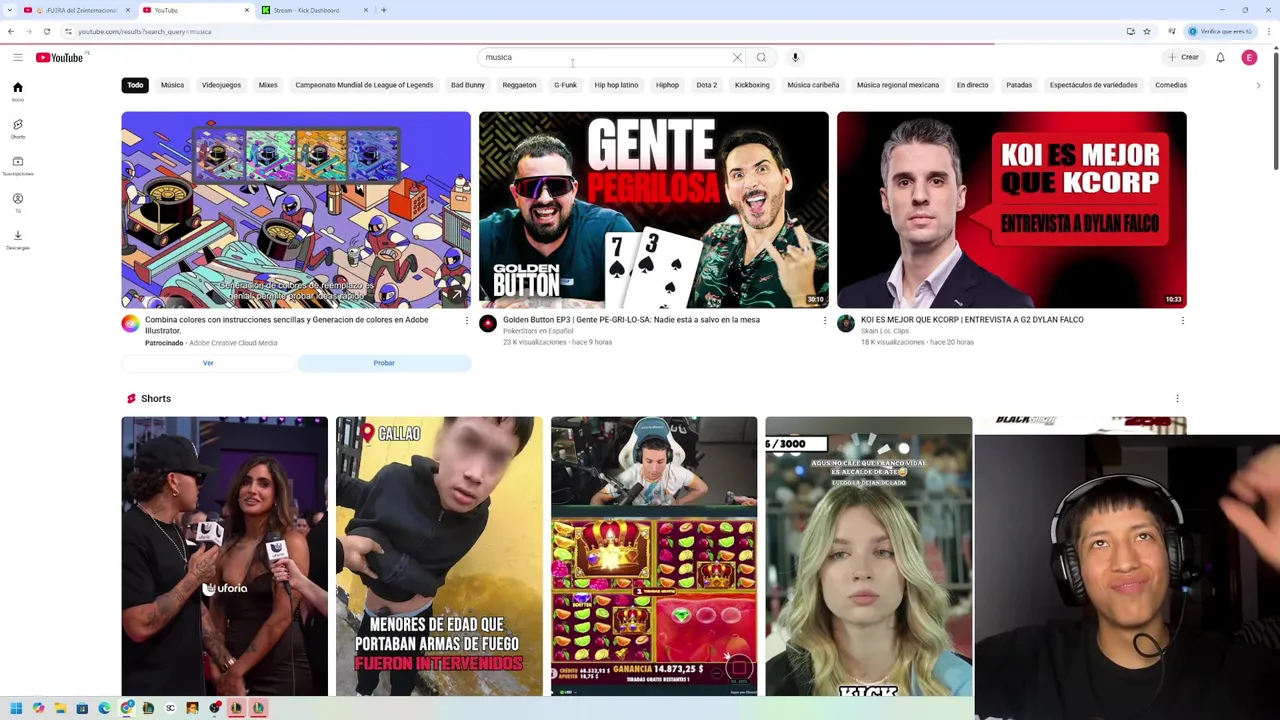Viewport: 1280px width, 720px height.
Task: Click the Probar button under Adobe ad
Action: pos(384,363)
